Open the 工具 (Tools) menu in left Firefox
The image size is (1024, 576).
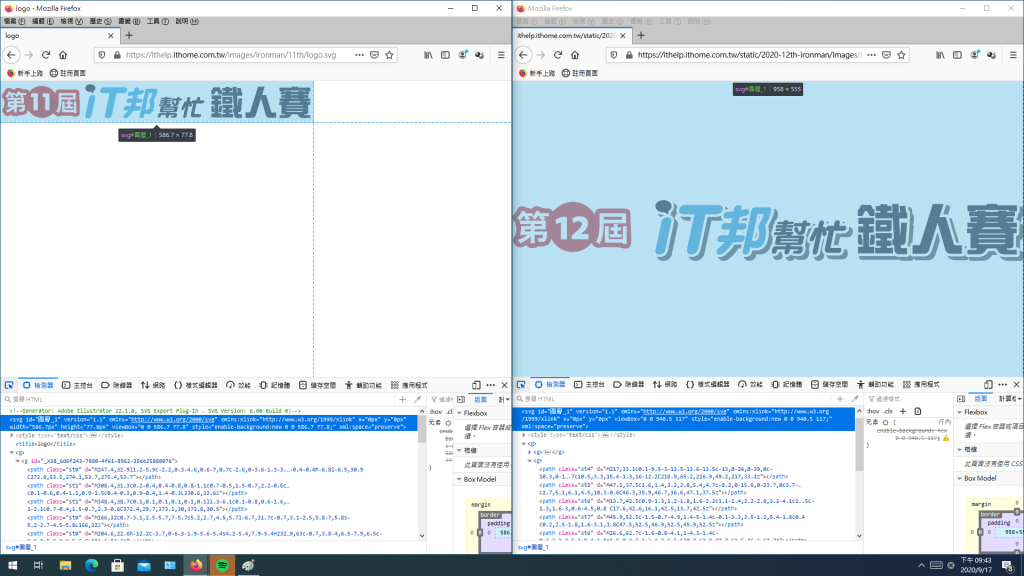pyautogui.click(x=157, y=22)
